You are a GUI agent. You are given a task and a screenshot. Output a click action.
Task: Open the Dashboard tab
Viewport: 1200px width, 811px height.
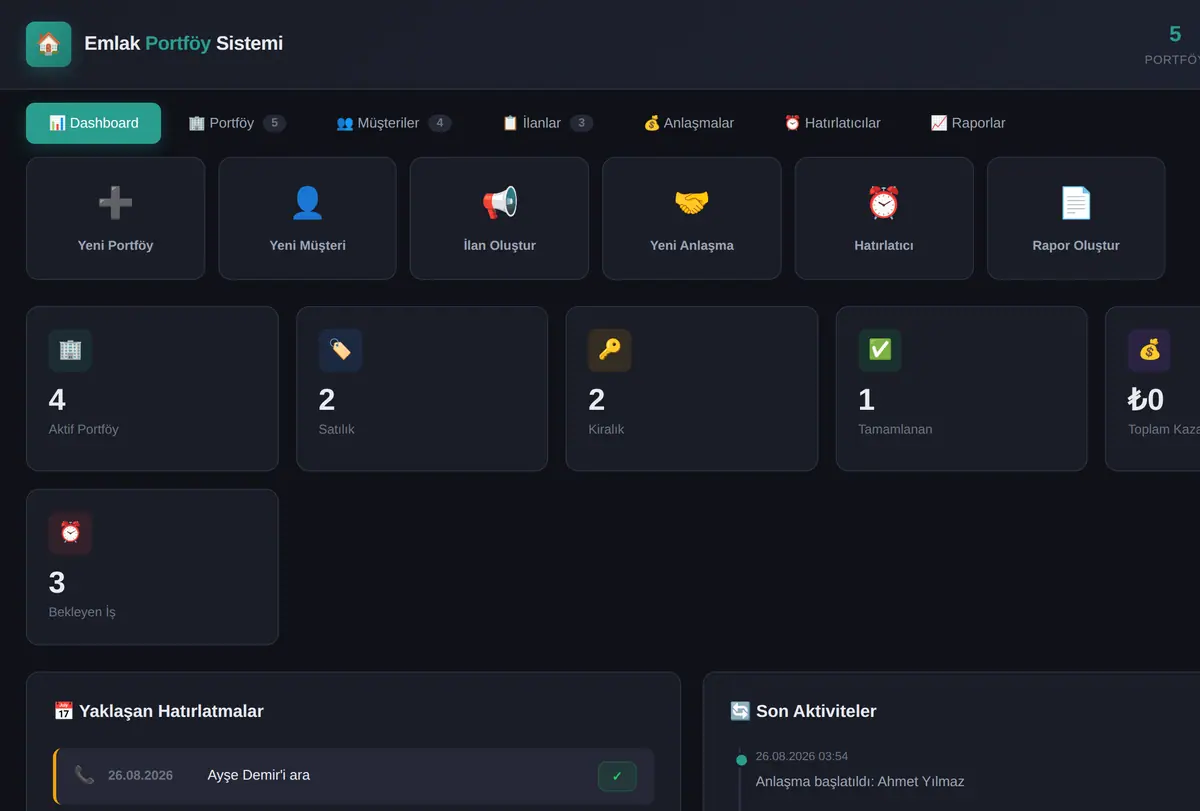point(93,123)
